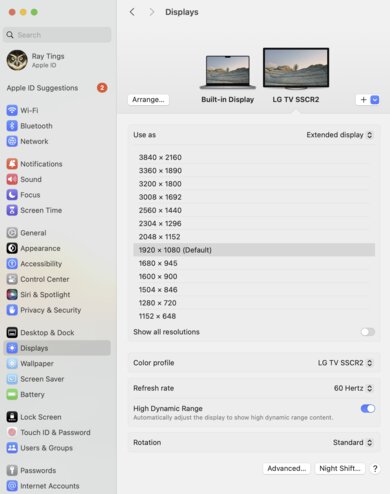The height and width of the screenshot is (494, 390).
Task: Go back with the left chevron
Action: pyautogui.click(x=132, y=12)
